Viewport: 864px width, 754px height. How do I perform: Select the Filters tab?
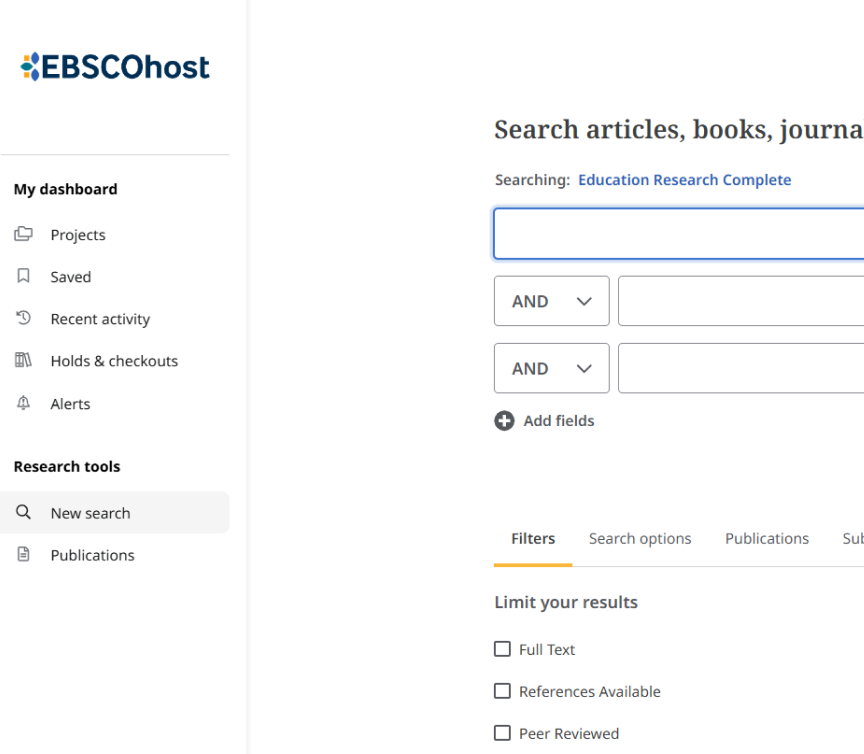click(533, 538)
